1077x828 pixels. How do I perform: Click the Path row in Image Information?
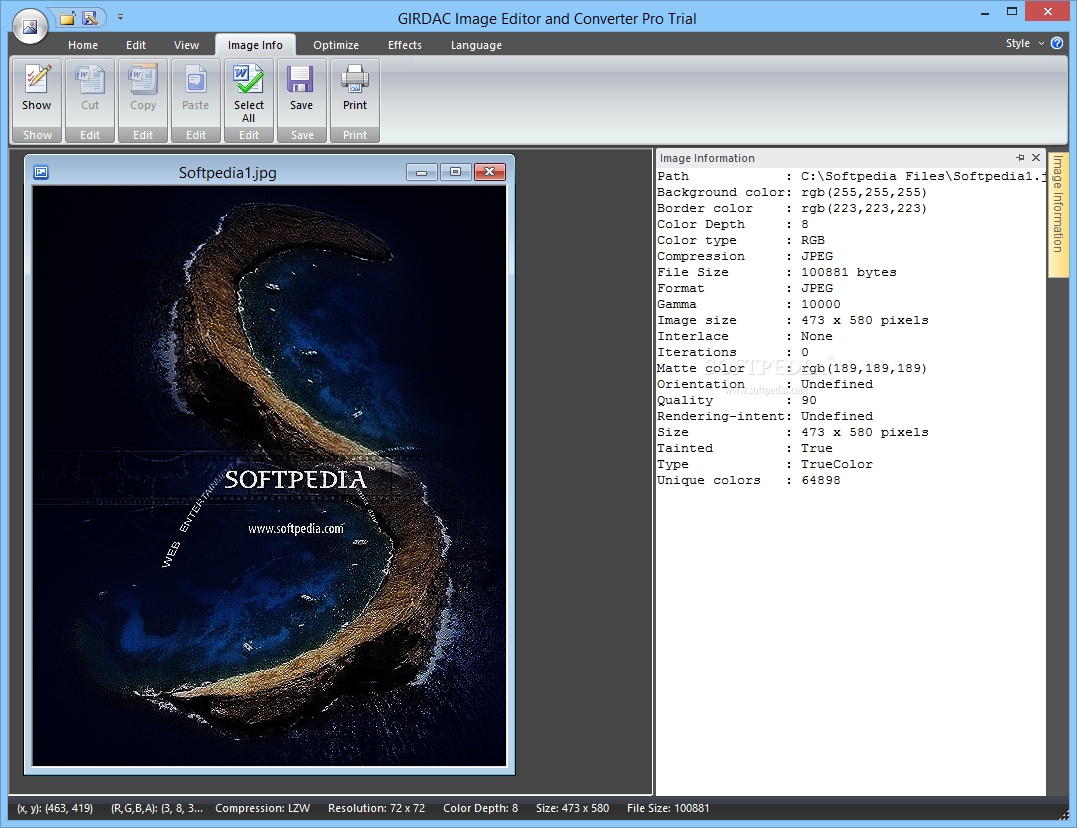[850, 176]
